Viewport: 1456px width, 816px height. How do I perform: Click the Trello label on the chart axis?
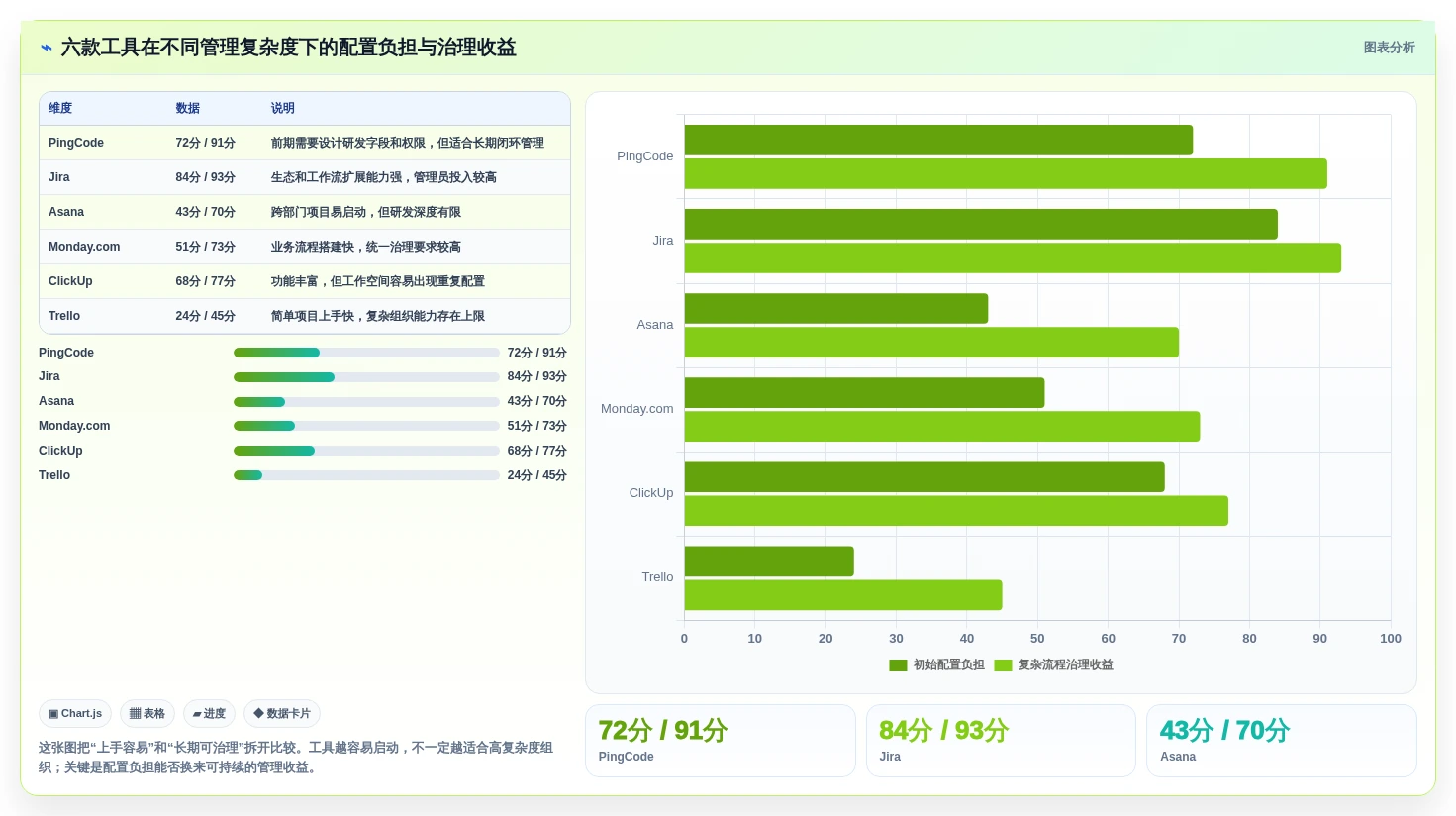pyautogui.click(x=657, y=577)
